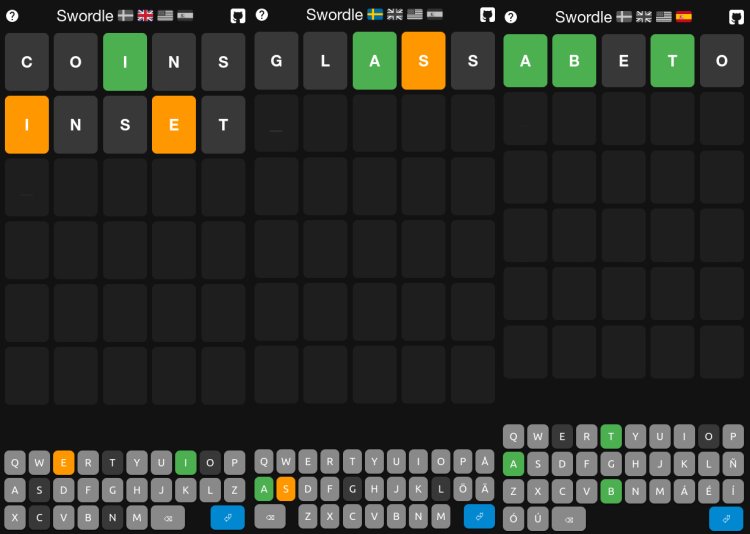
Task: Open GitHub link in the Swedish panel
Action: [x=487, y=15]
